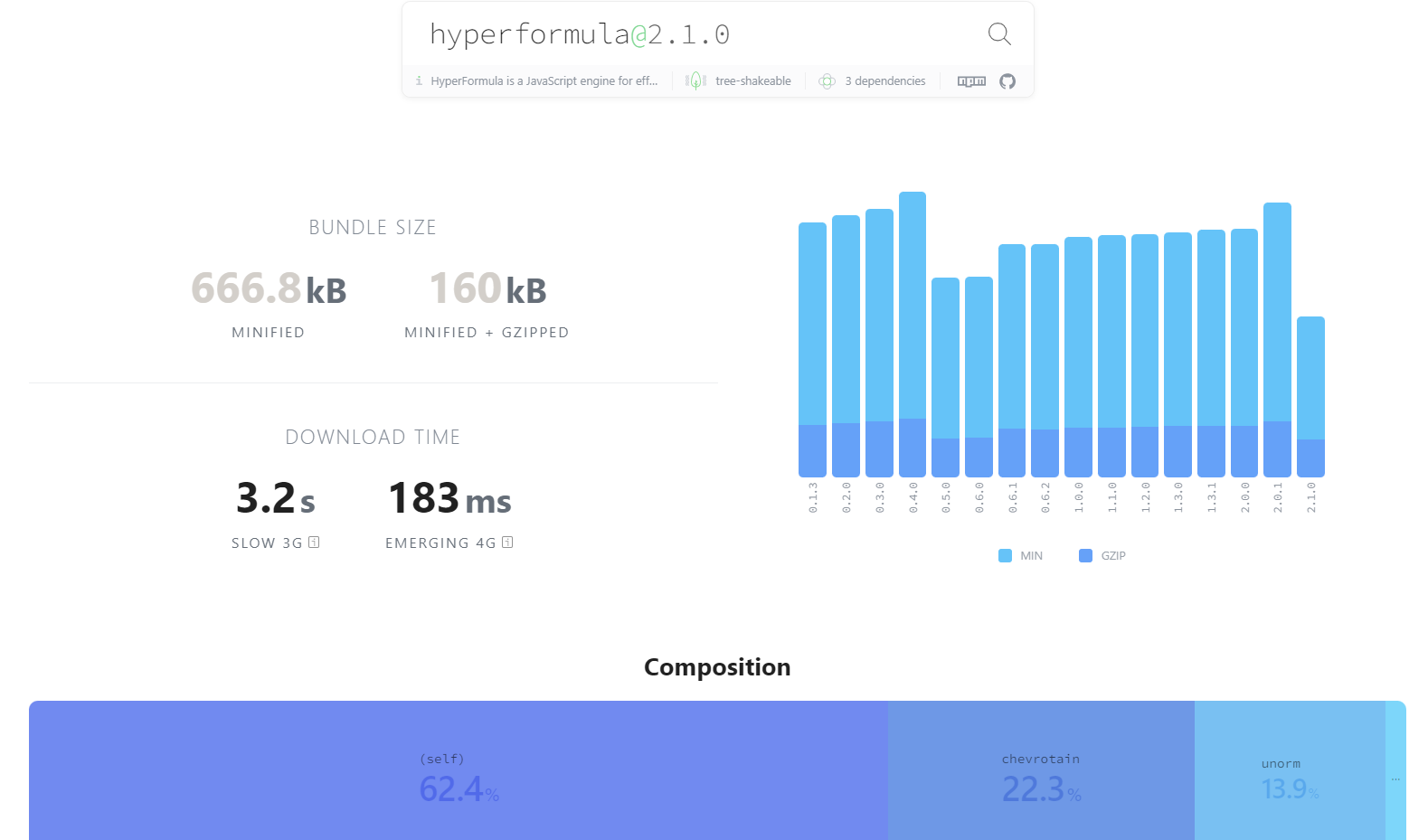This screenshot has height=840, width=1428.
Task: Click the "SLOW 3G" label
Action: click(x=267, y=543)
